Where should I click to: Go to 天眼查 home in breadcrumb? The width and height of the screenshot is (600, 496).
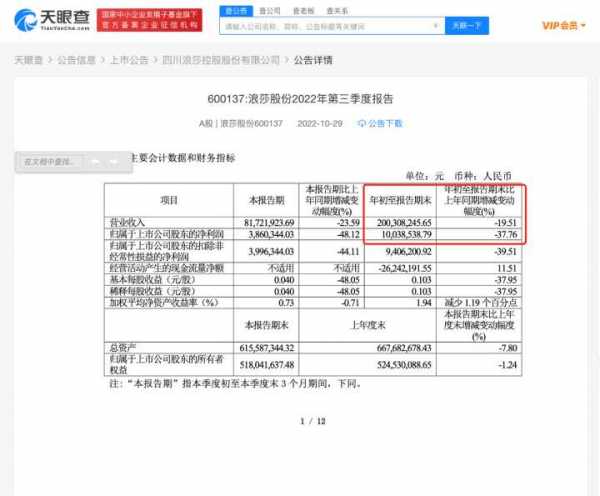tap(28, 60)
